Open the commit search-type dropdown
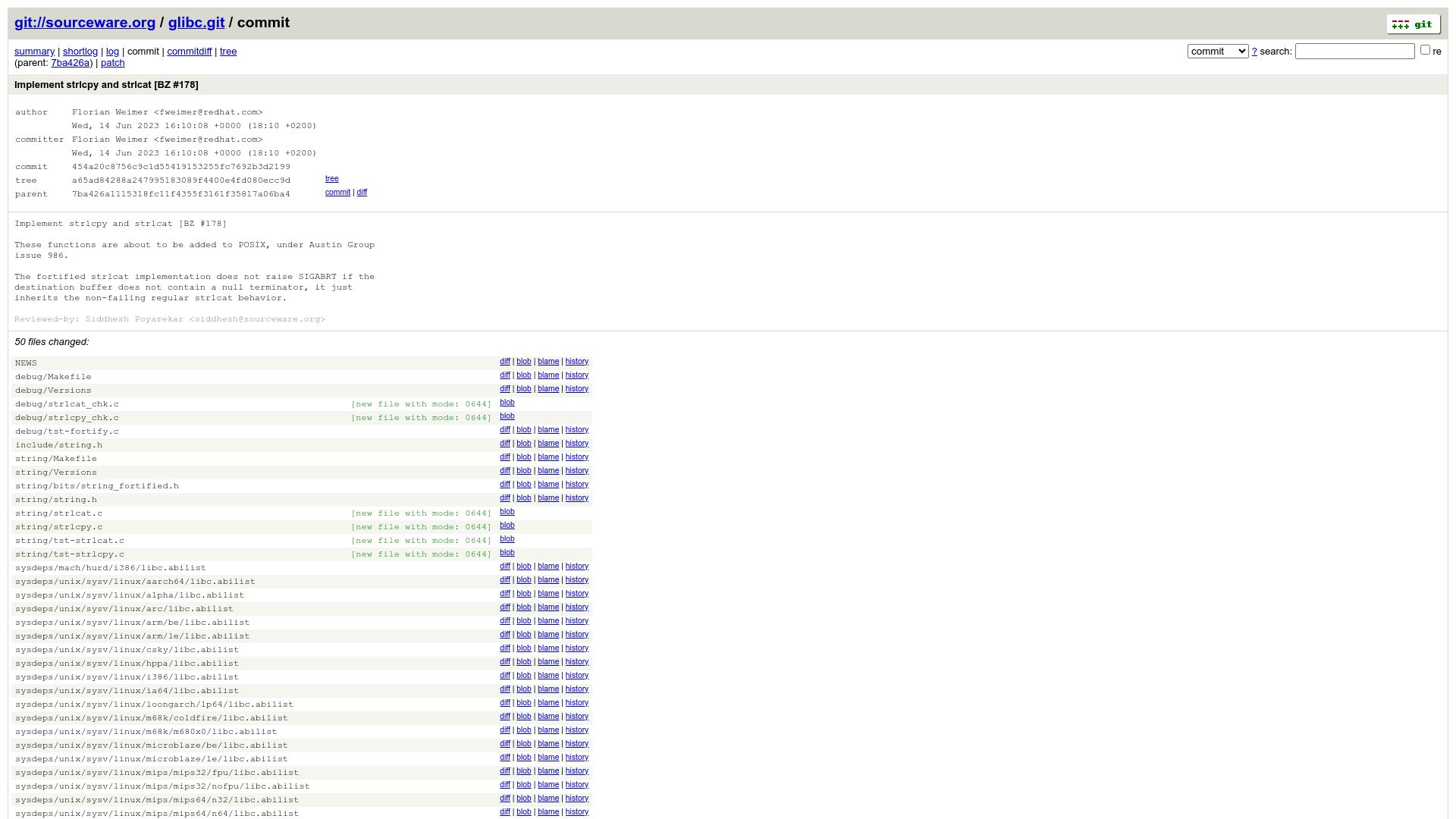Screen dimensions: 1456x819 [x=1217, y=51]
